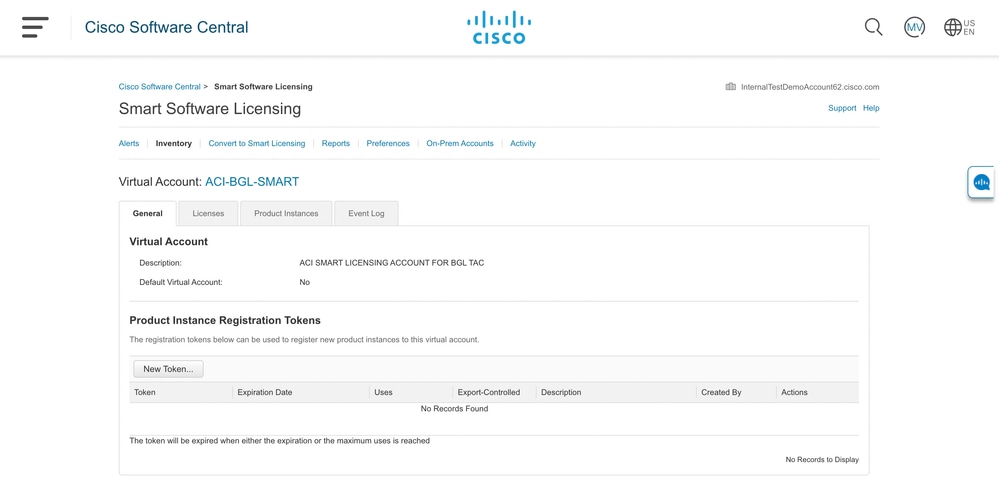Open the Reports section
The width and height of the screenshot is (999, 477).
click(x=336, y=143)
